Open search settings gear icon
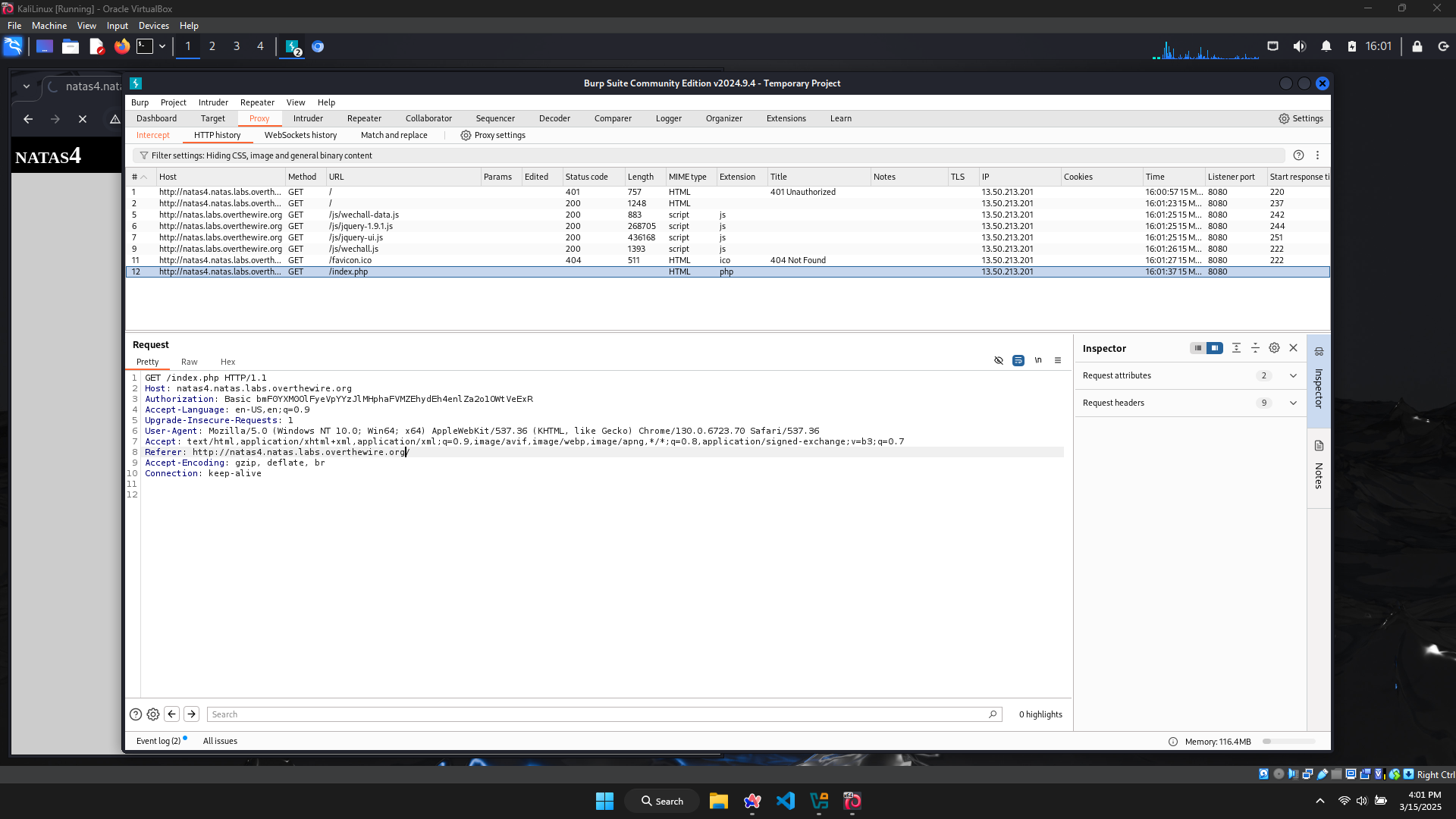1456x819 pixels. [x=153, y=714]
